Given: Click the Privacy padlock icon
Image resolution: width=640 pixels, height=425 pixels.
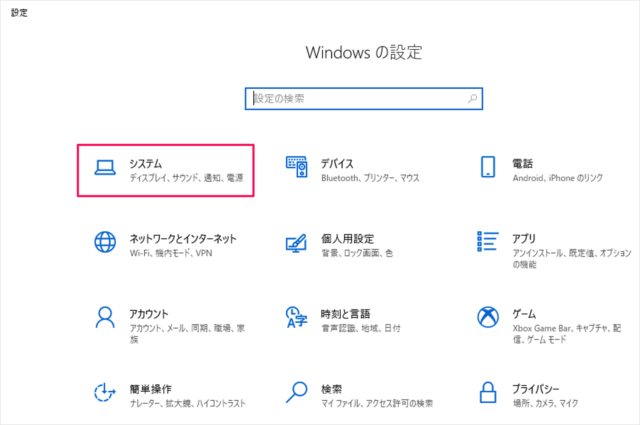Looking at the screenshot, I should point(488,392).
